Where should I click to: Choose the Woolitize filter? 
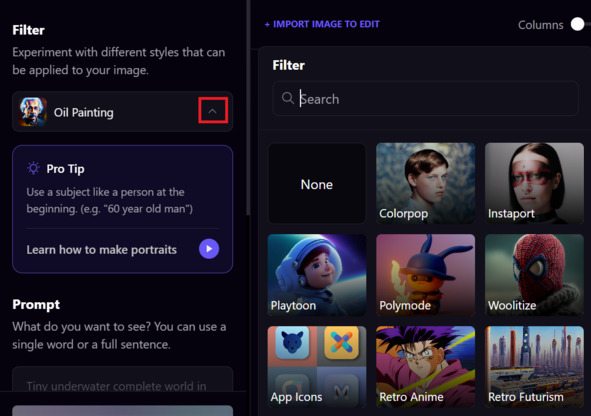pos(534,275)
